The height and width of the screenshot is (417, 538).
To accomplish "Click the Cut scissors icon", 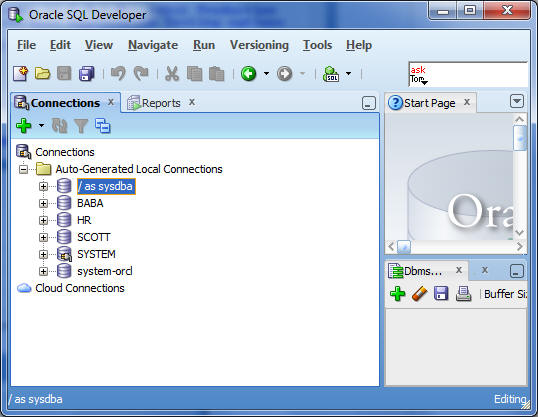I will tap(172, 73).
